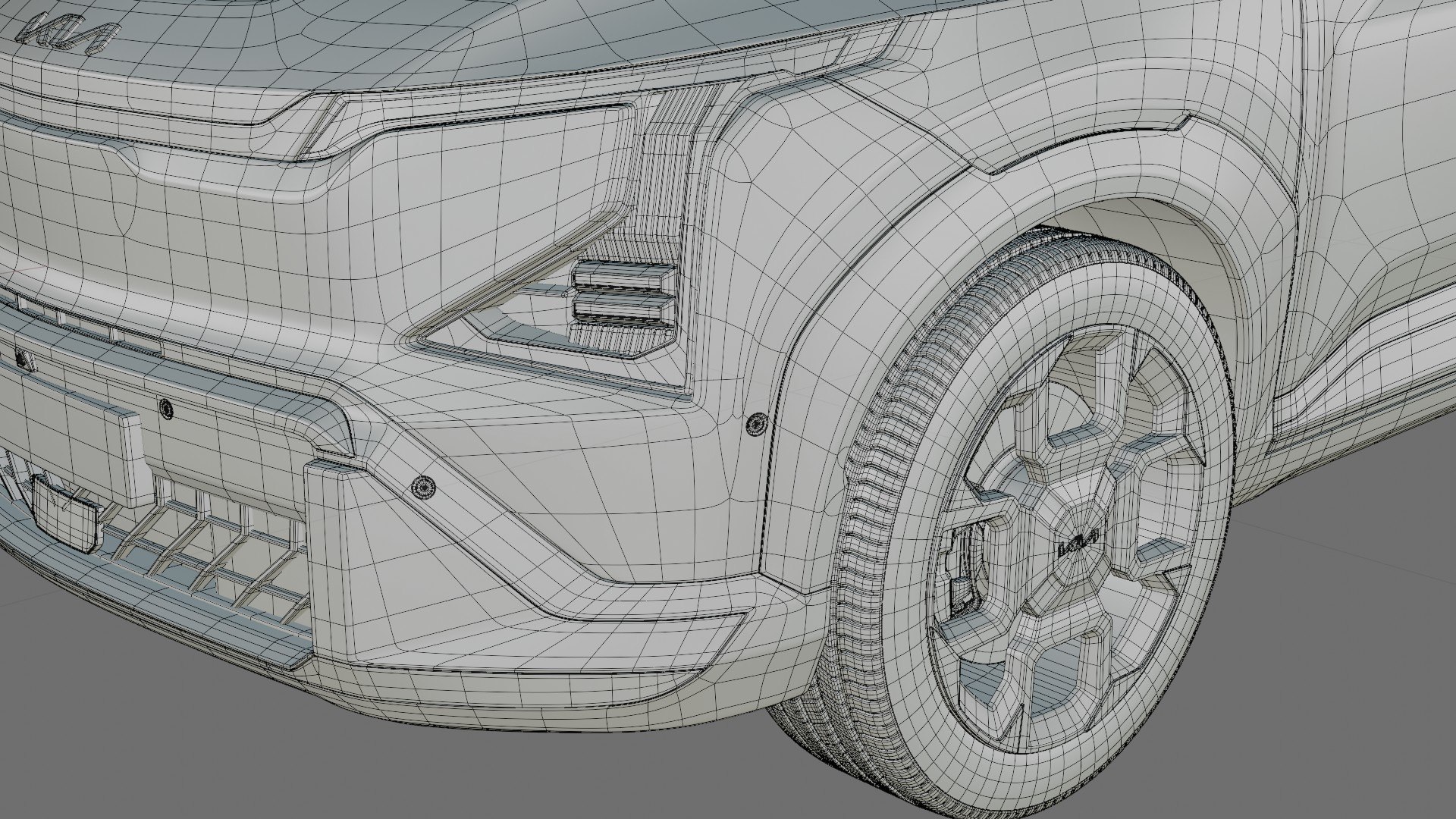1456x819 pixels.
Task: Select the front tire tread
Action: tap(872, 485)
